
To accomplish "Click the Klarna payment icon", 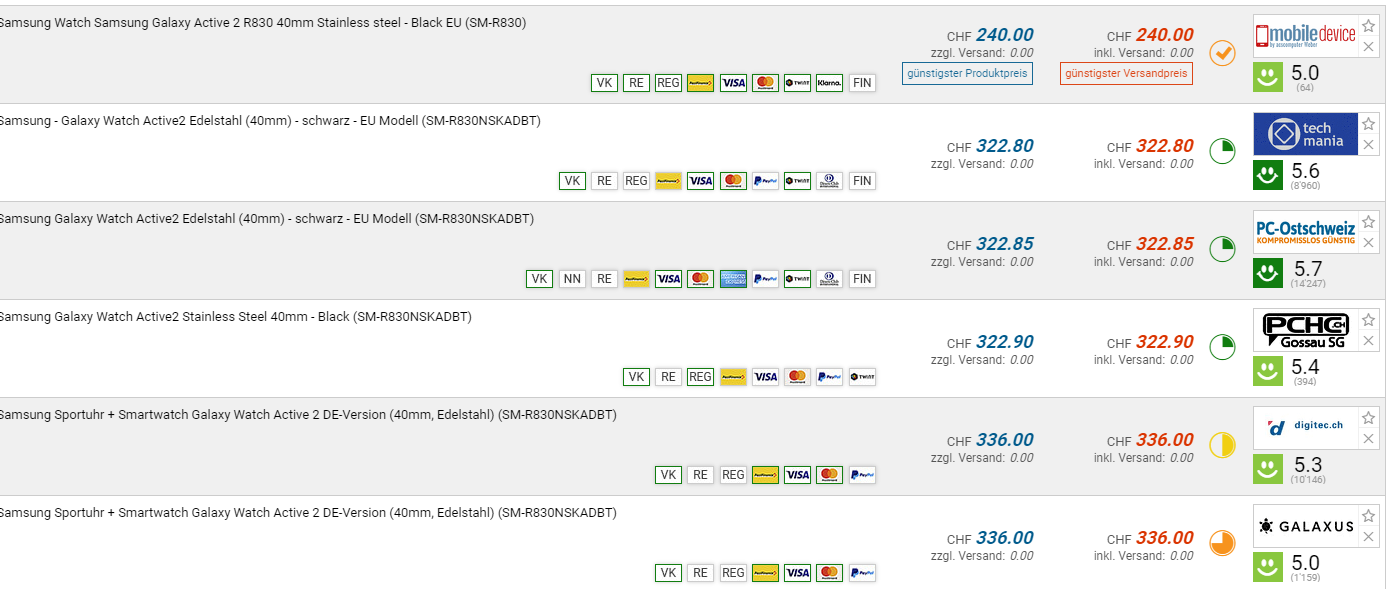I will (x=829, y=83).
